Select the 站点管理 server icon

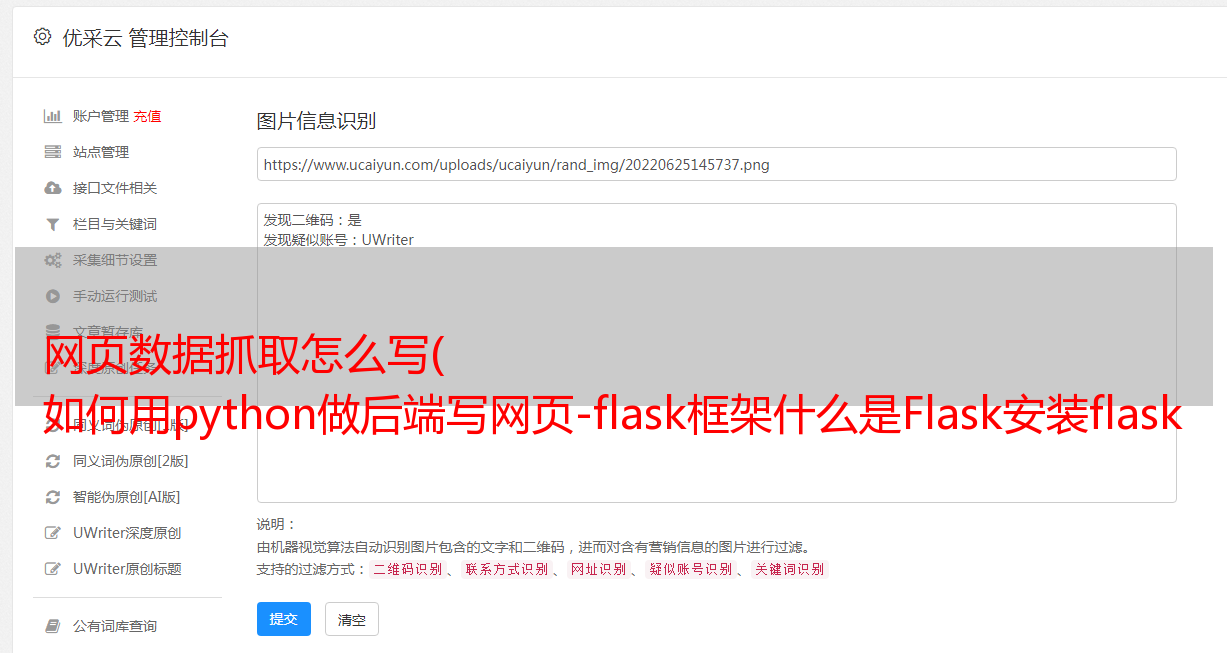coord(53,152)
